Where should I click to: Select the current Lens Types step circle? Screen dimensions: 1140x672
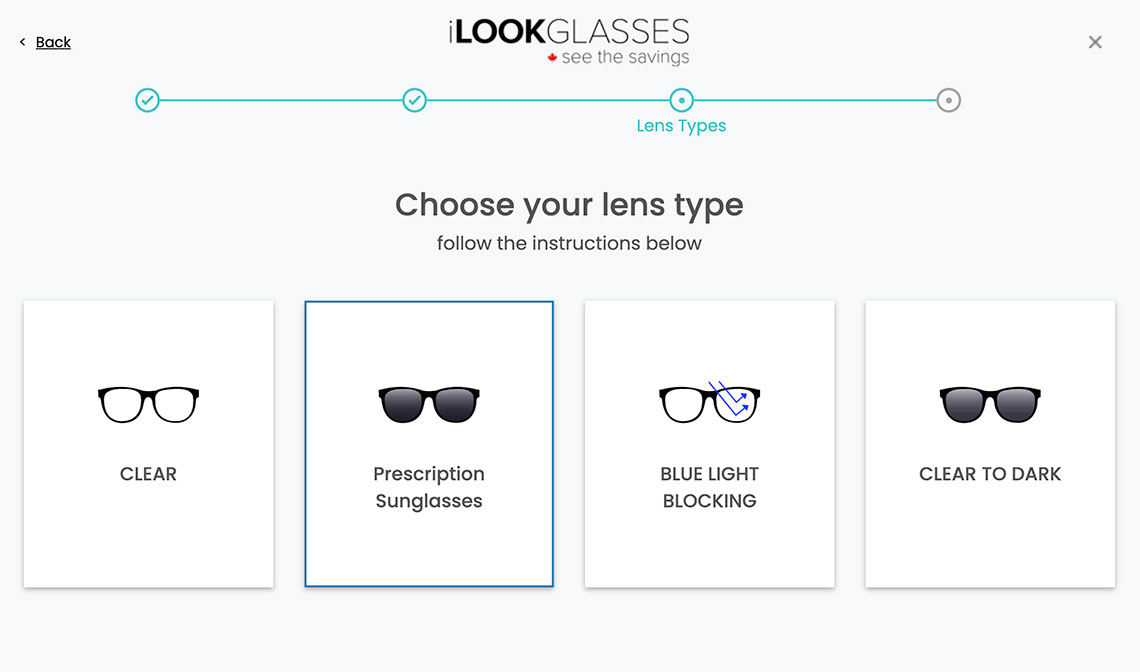coord(681,100)
